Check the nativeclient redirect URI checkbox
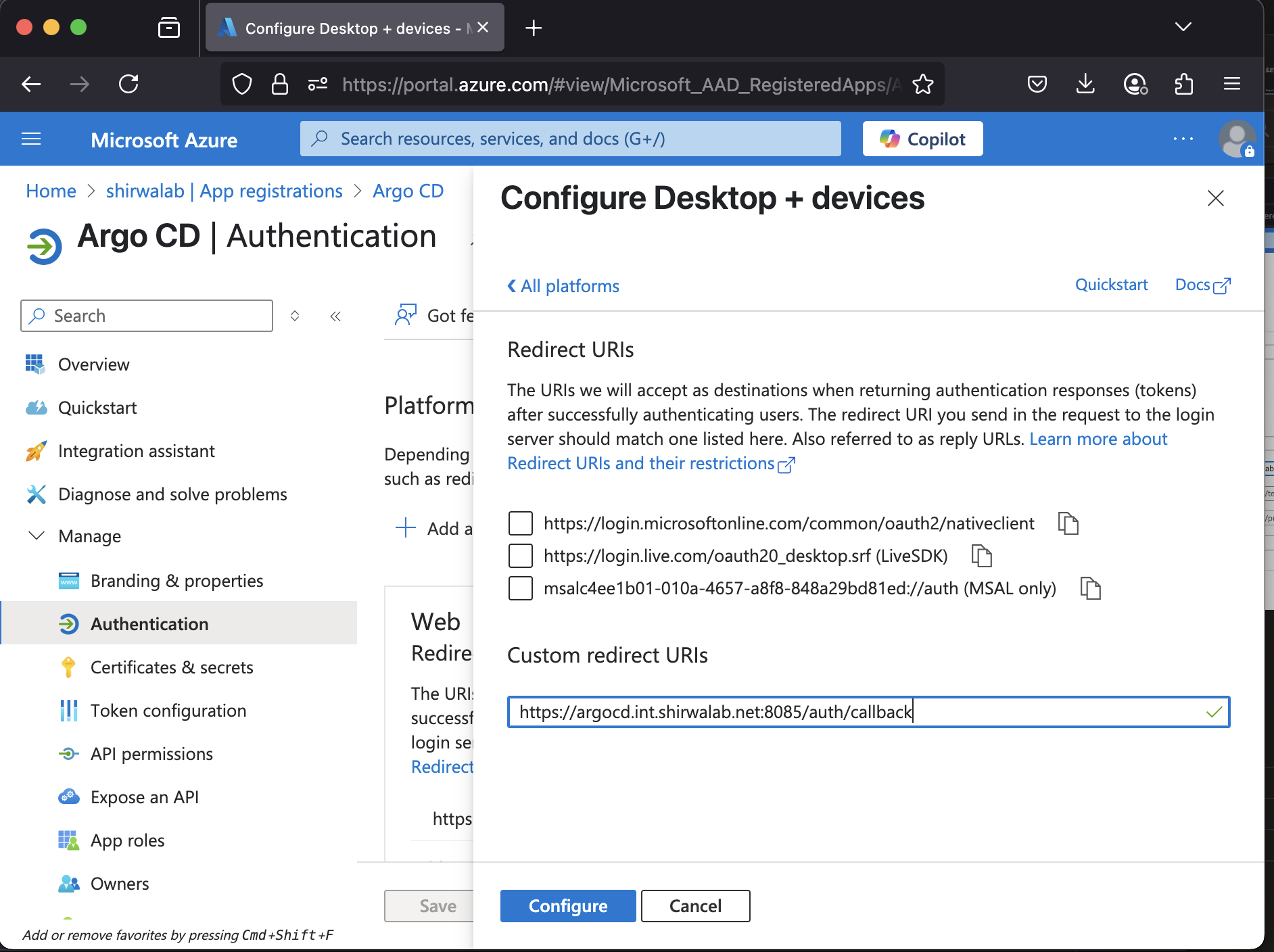Image resolution: width=1274 pixels, height=952 pixels. (x=521, y=523)
